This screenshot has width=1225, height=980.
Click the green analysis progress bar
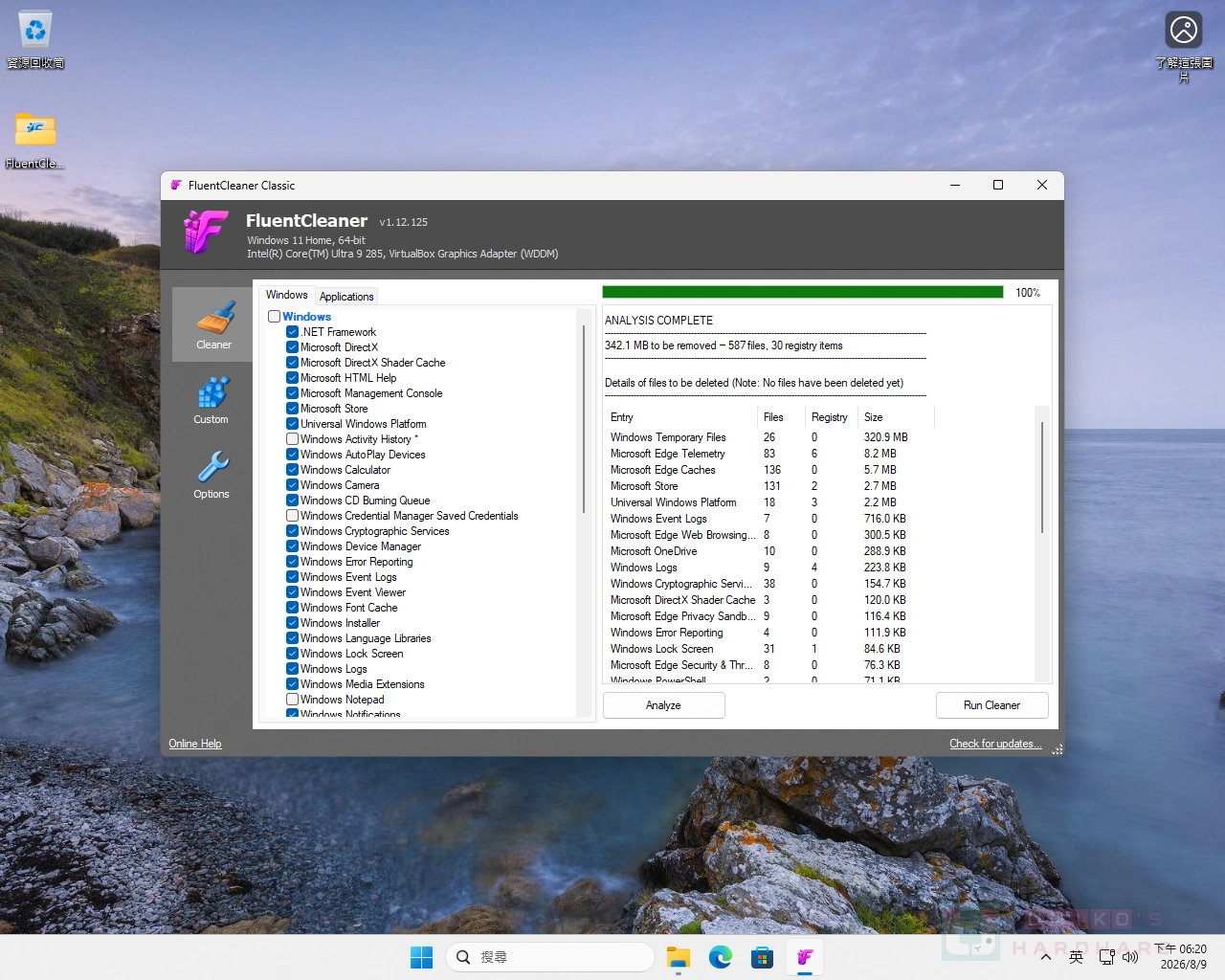click(803, 292)
